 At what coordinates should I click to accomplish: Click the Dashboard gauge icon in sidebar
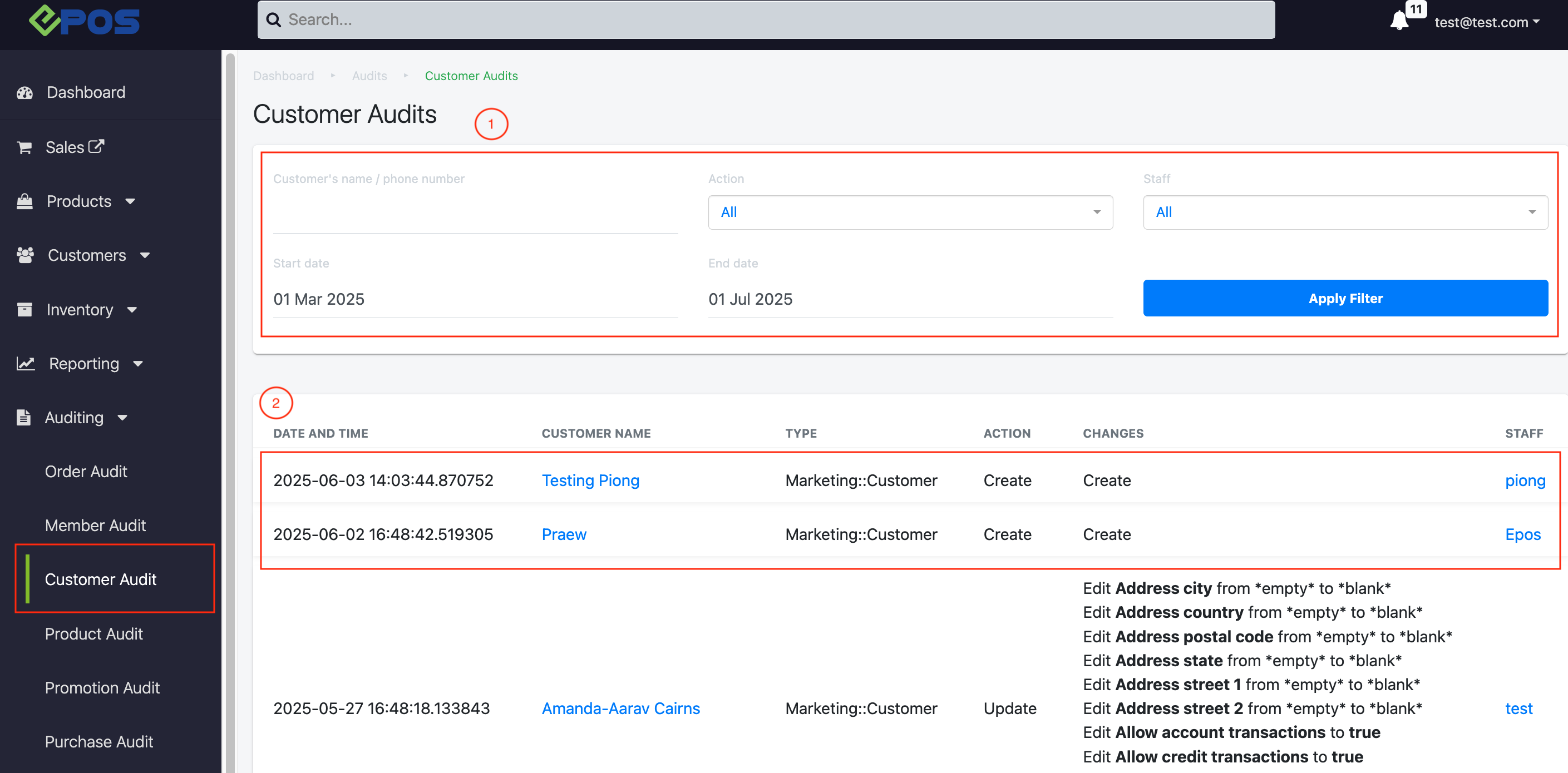(x=25, y=92)
